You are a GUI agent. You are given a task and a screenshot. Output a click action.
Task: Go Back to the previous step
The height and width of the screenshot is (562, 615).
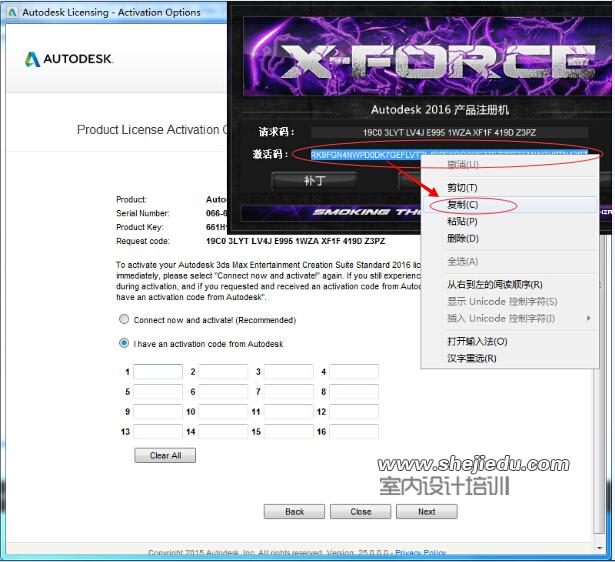pyautogui.click(x=294, y=511)
